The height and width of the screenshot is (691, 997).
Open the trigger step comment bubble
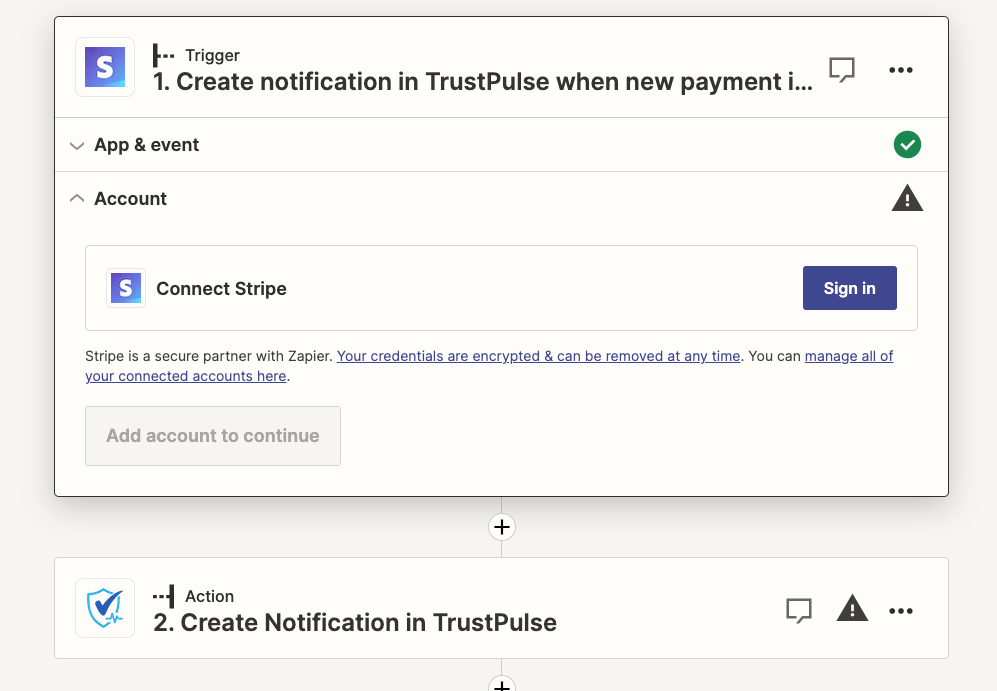click(842, 69)
